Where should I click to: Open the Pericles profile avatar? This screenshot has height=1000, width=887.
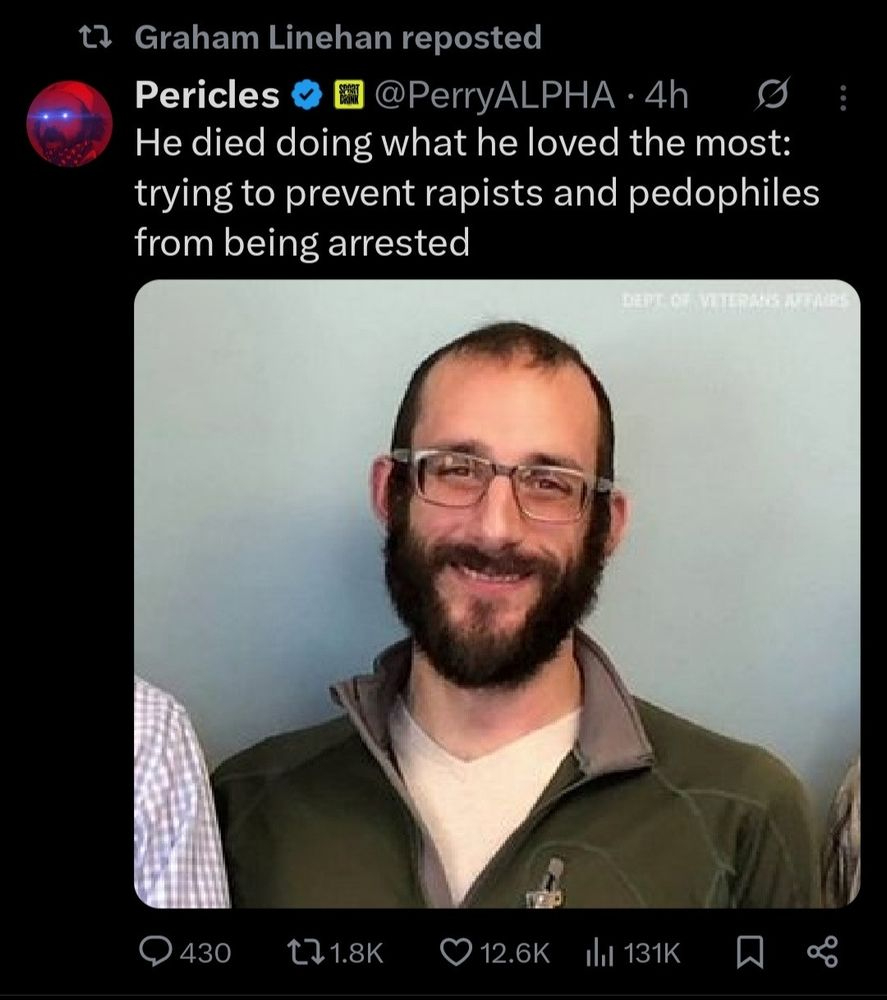70,124
